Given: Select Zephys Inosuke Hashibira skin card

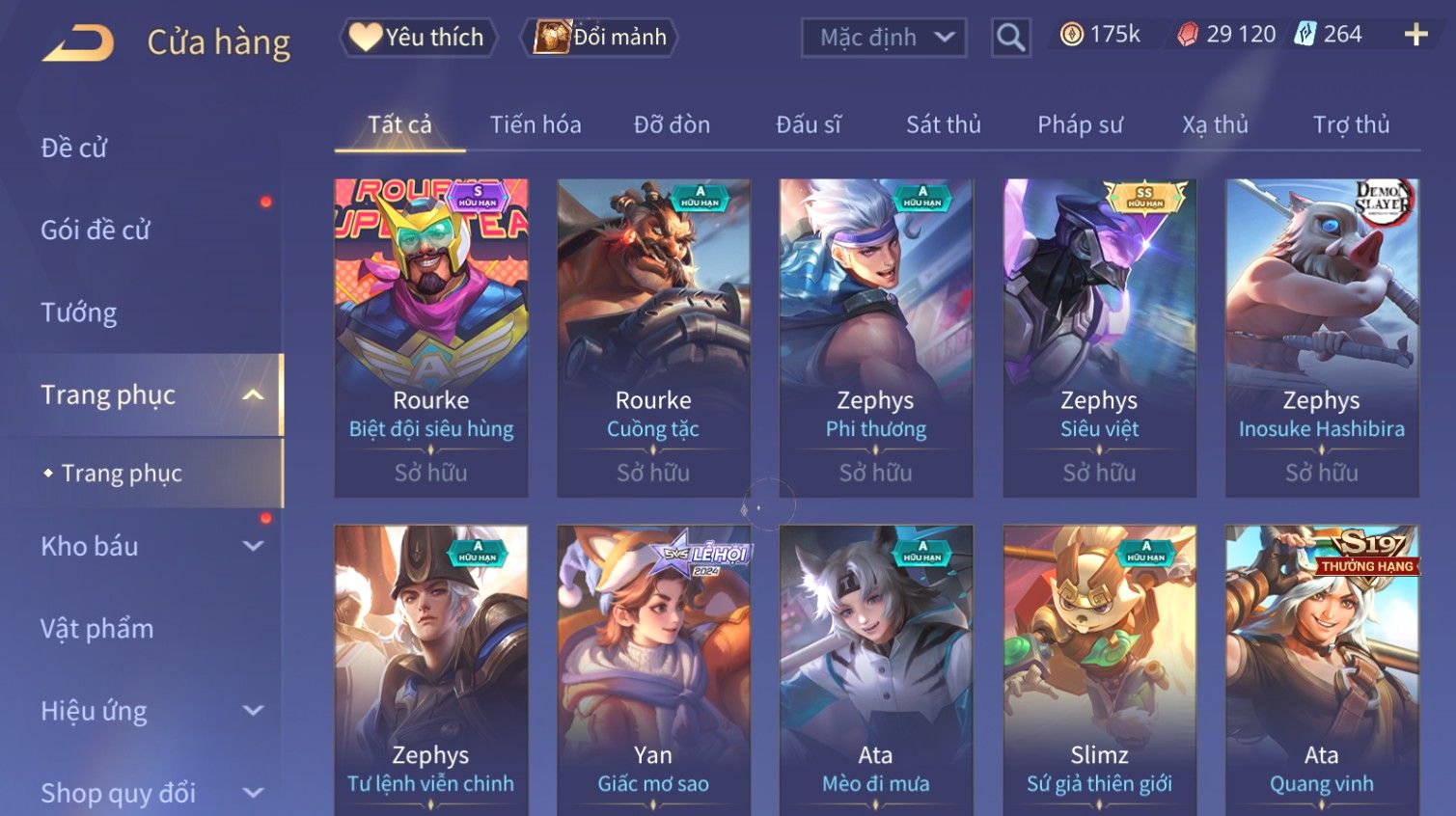Looking at the screenshot, I should click(1322, 338).
